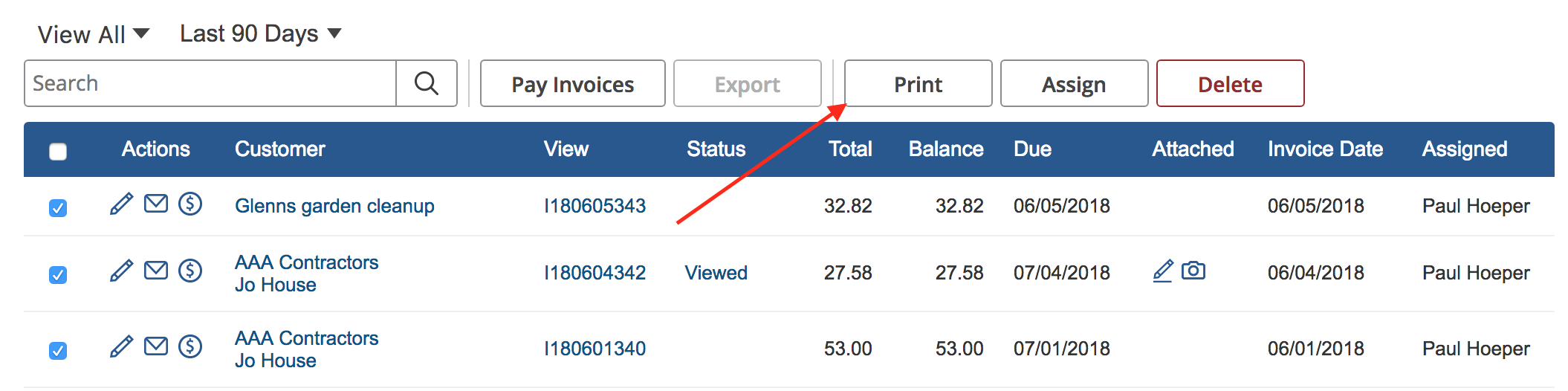1568x391 pixels.
Task: Sort by the Invoice Date column header
Action: pyautogui.click(x=1325, y=149)
